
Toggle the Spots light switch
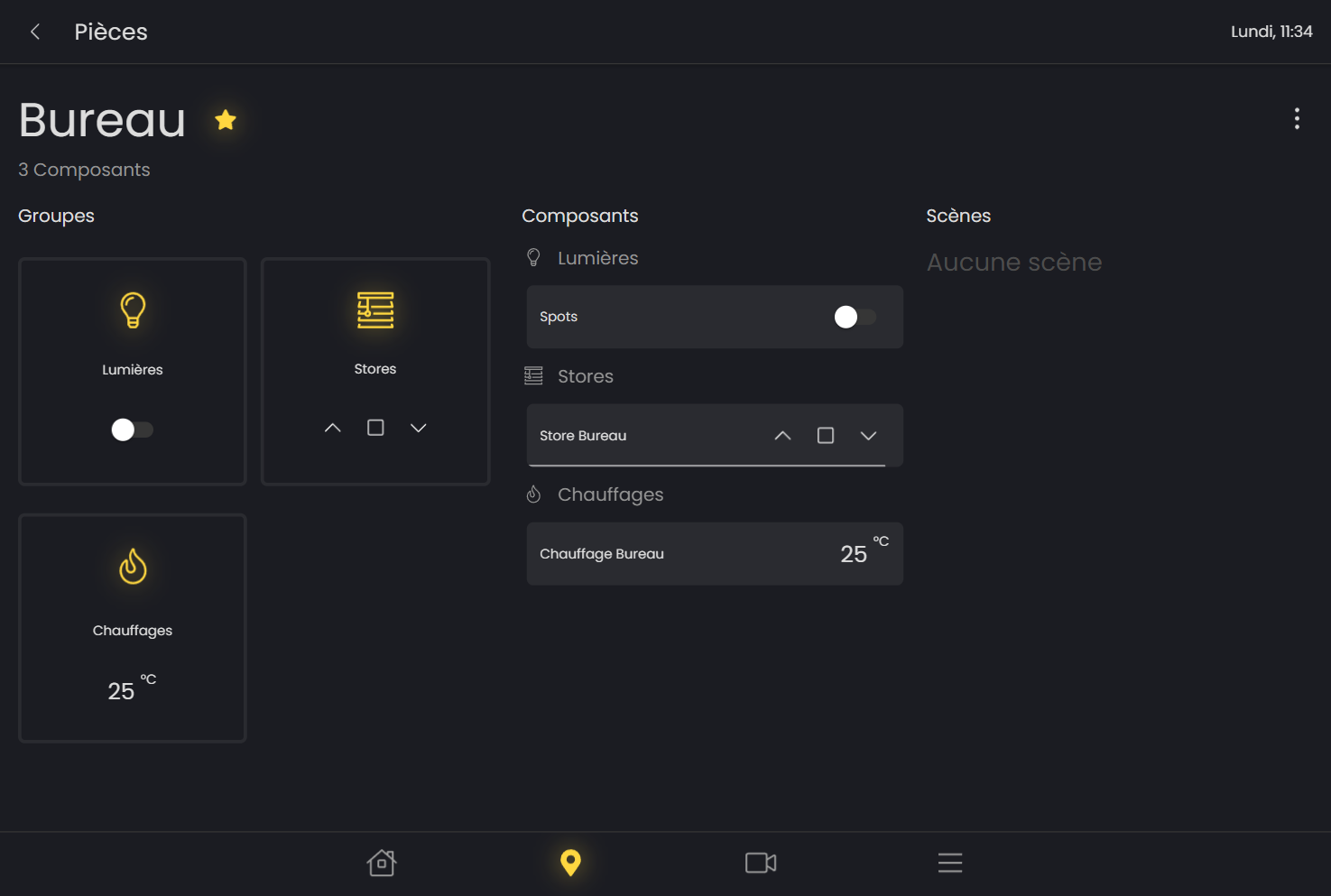[x=855, y=317]
